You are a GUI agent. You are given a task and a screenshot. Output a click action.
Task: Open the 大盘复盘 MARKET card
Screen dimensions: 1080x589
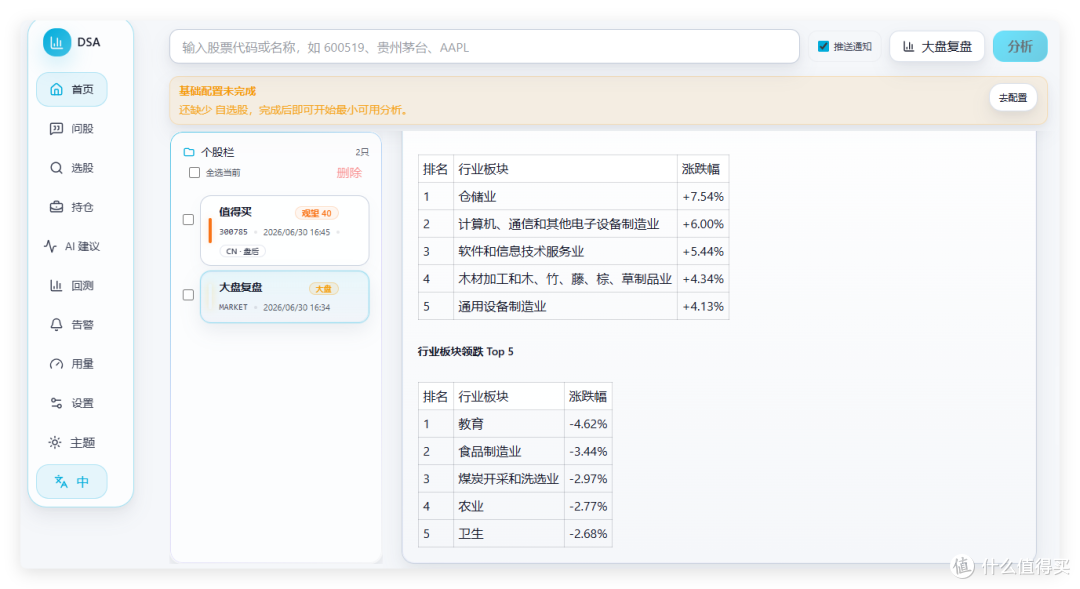[284, 297]
